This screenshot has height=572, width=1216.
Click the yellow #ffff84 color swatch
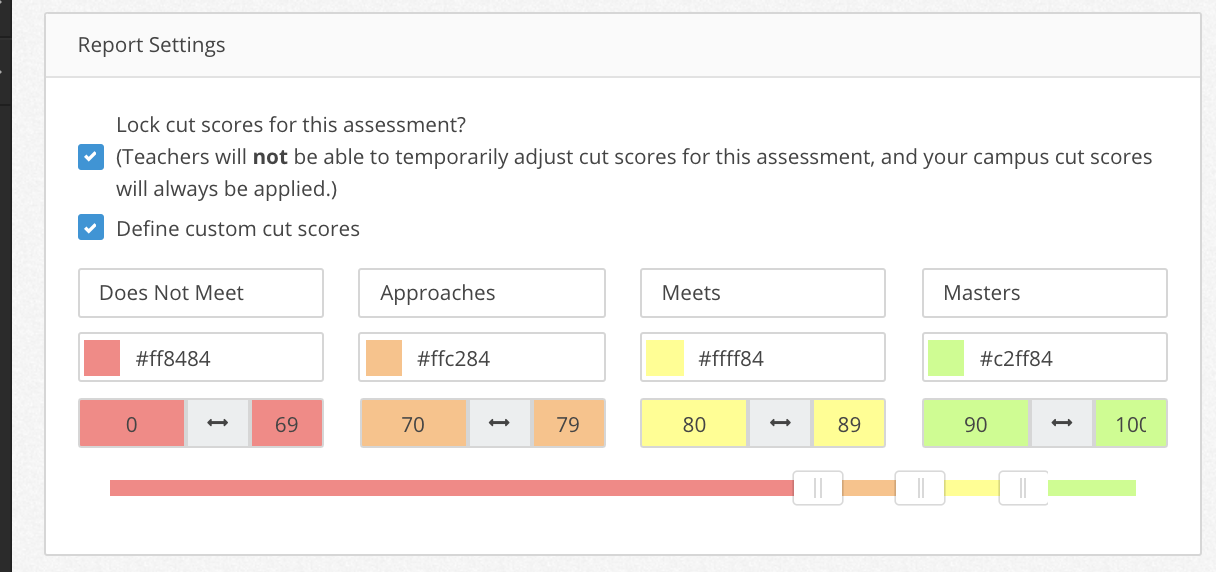coord(665,358)
